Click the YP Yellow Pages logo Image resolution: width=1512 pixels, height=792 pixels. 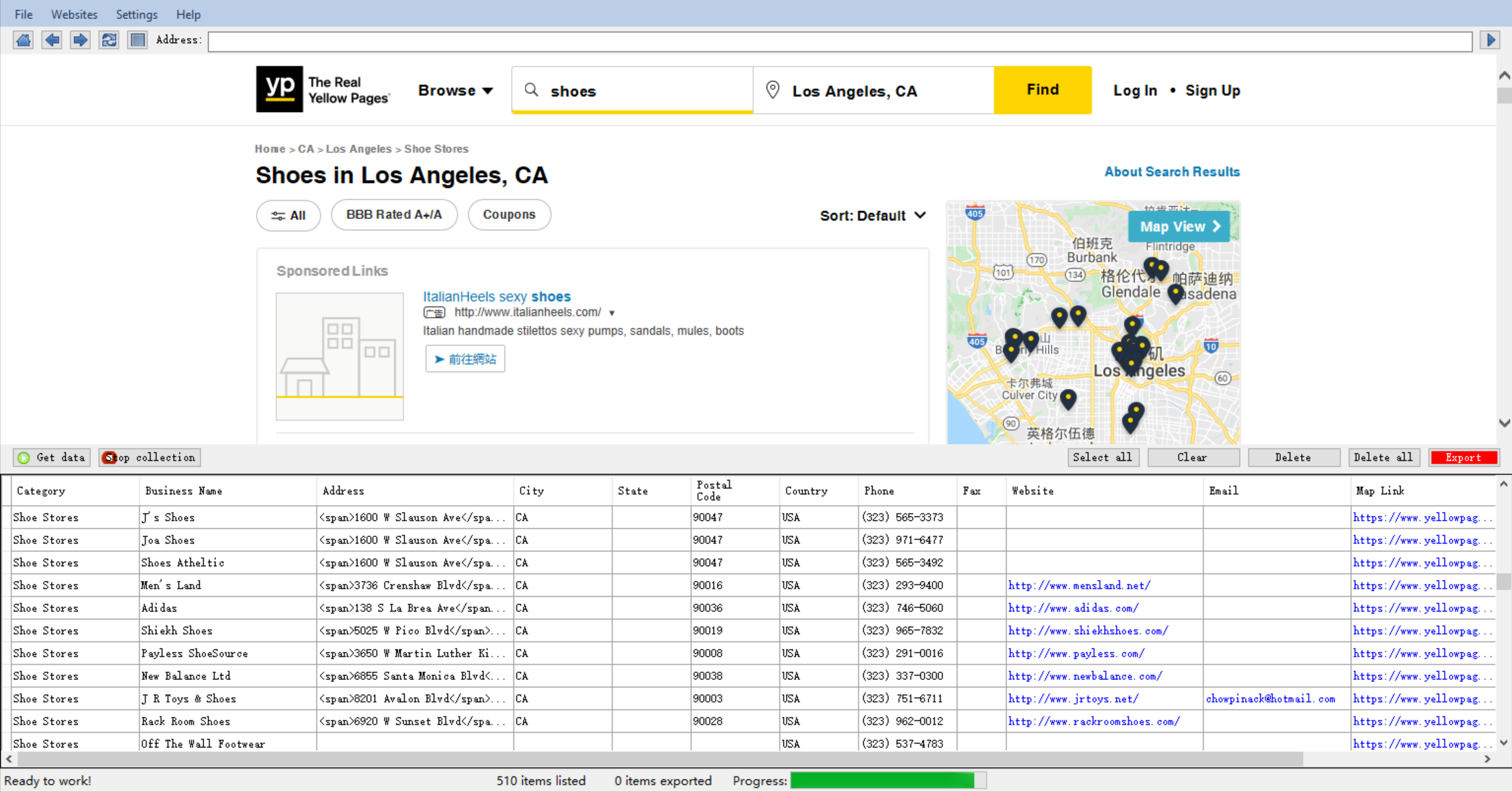pos(323,89)
